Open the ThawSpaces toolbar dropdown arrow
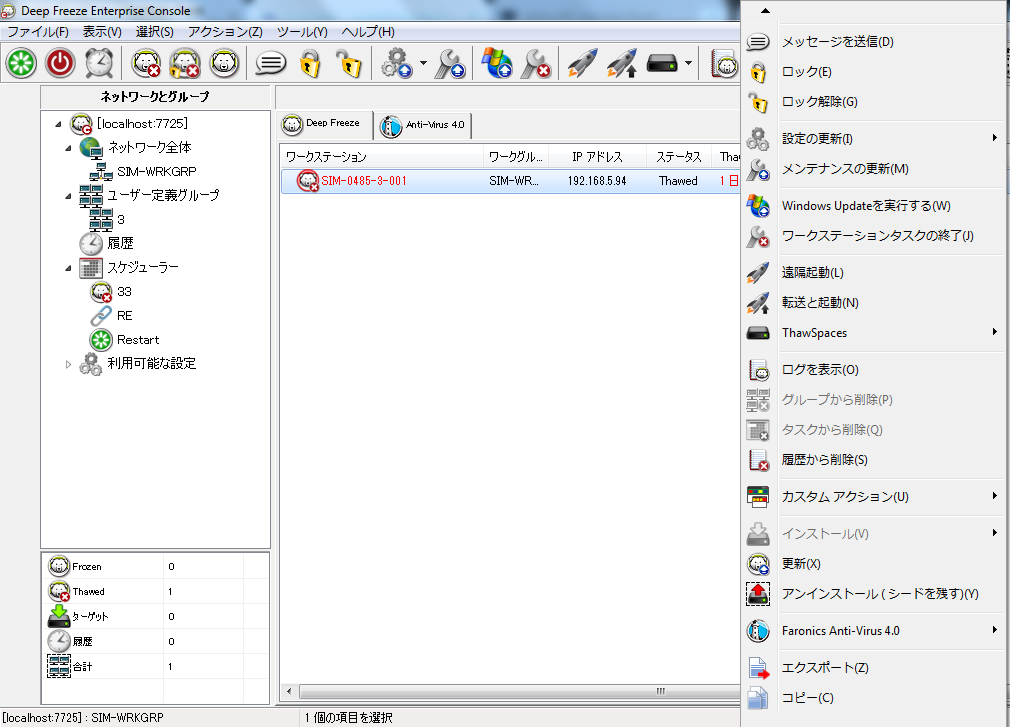 (x=689, y=63)
